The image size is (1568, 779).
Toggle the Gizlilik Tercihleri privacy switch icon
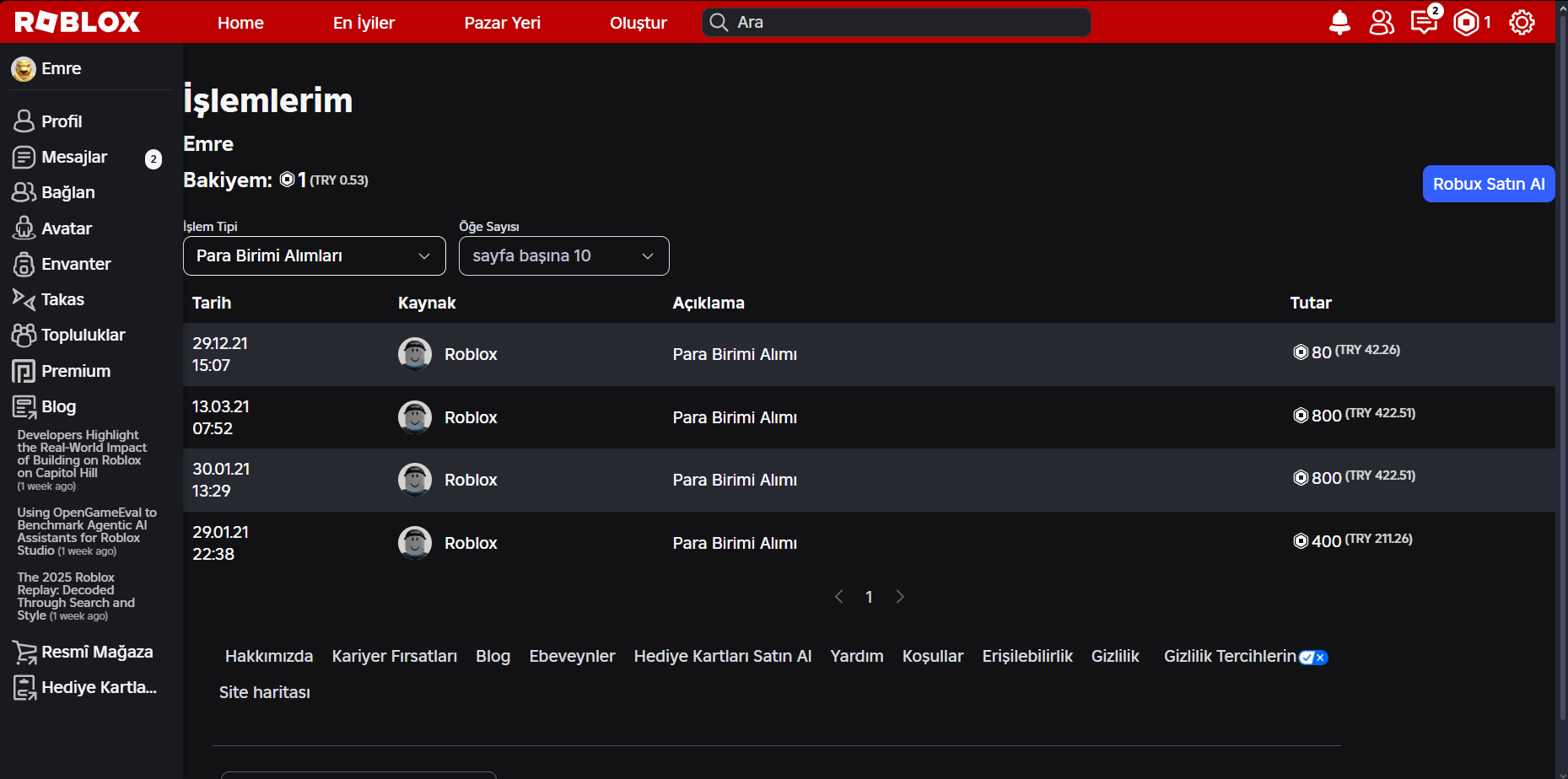point(1313,658)
